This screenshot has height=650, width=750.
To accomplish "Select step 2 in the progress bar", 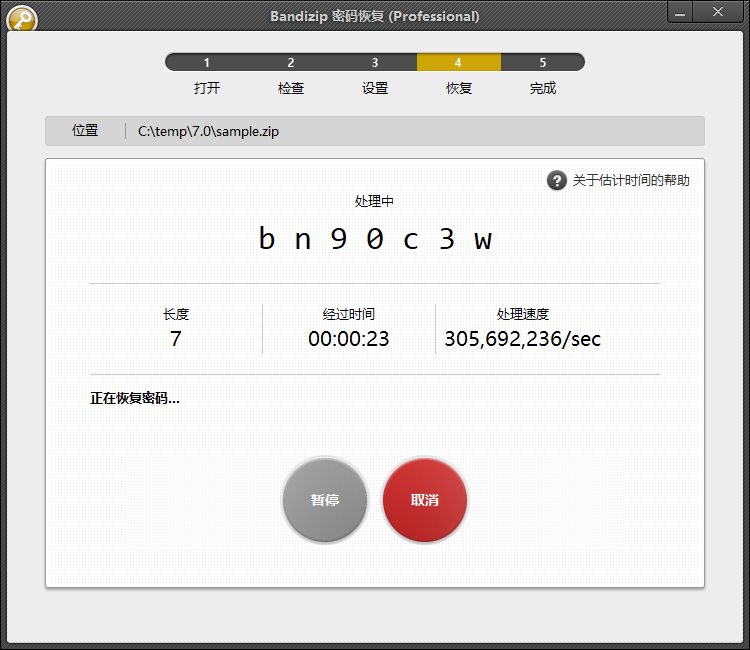I will [x=291, y=63].
